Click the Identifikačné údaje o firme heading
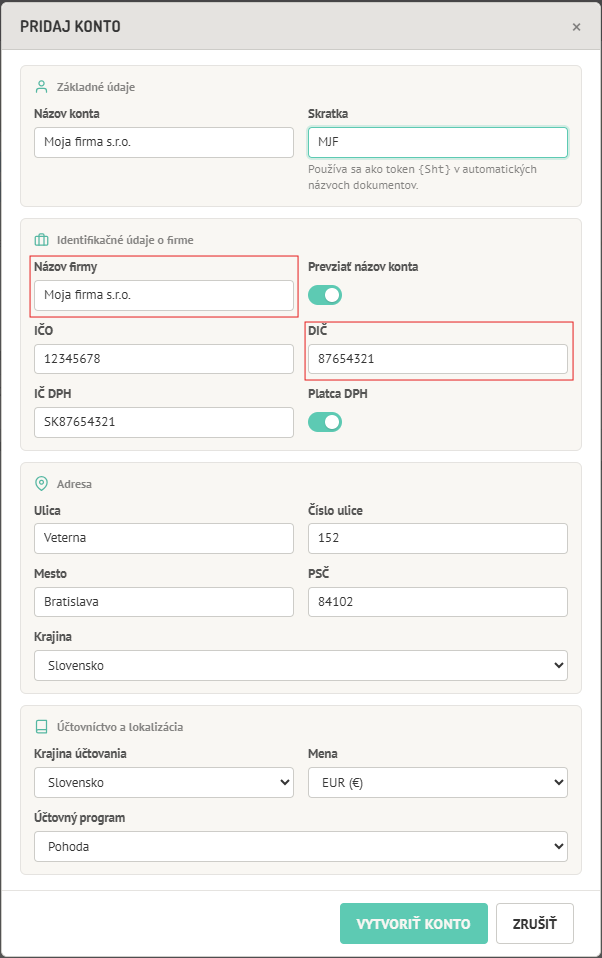Viewport: 602px width, 958px height. (125, 240)
